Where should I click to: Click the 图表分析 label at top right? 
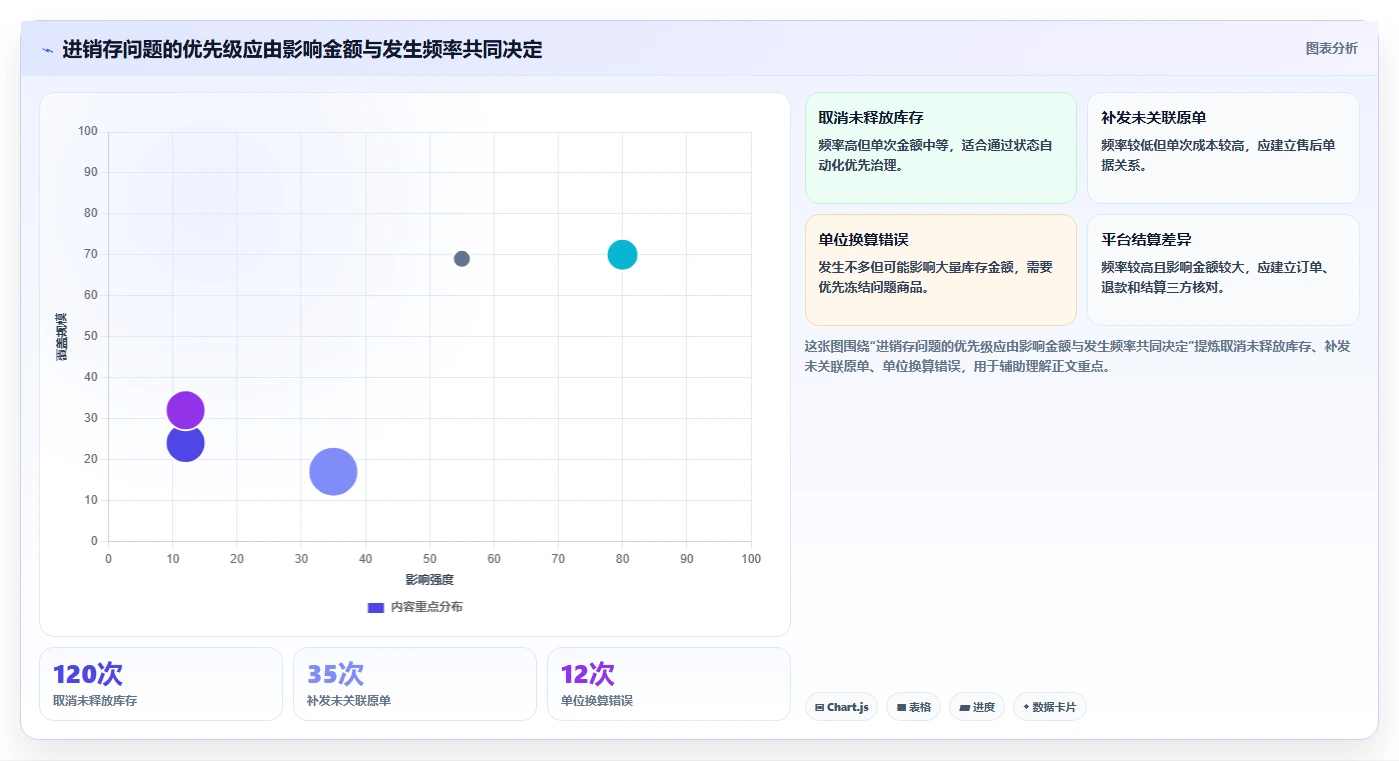(1331, 48)
